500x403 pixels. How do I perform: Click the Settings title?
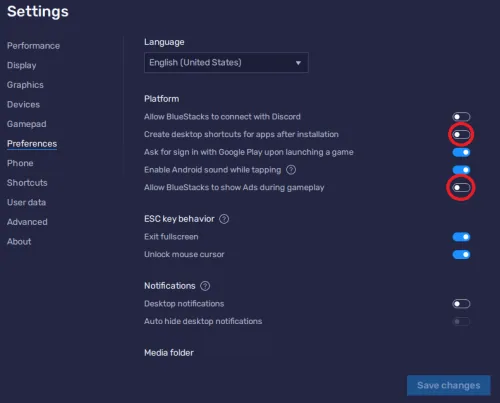[x=38, y=11]
